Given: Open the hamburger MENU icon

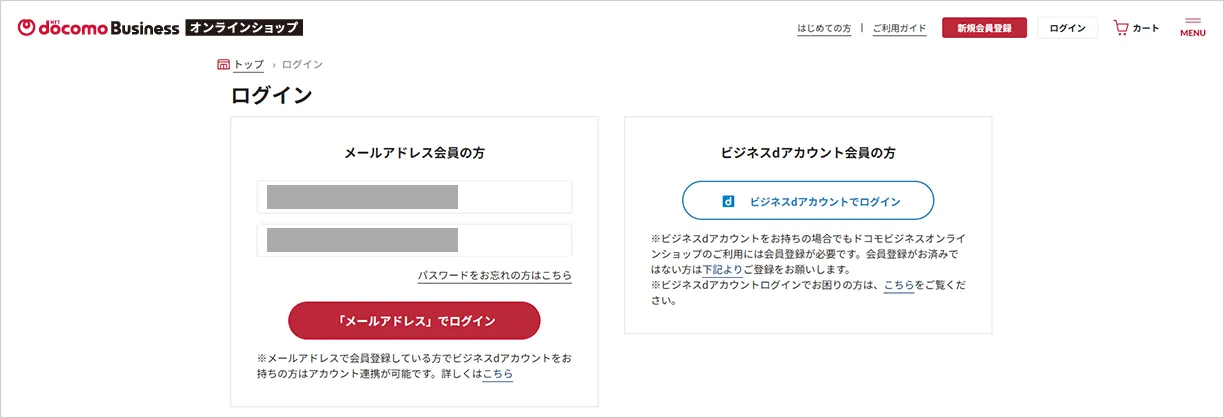Looking at the screenshot, I should (1192, 27).
